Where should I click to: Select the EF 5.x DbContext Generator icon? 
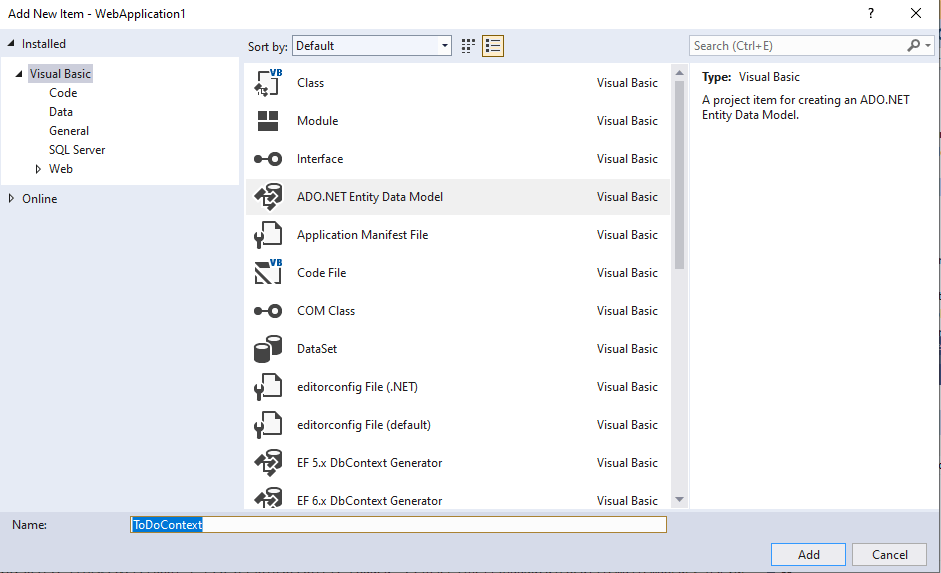point(268,463)
